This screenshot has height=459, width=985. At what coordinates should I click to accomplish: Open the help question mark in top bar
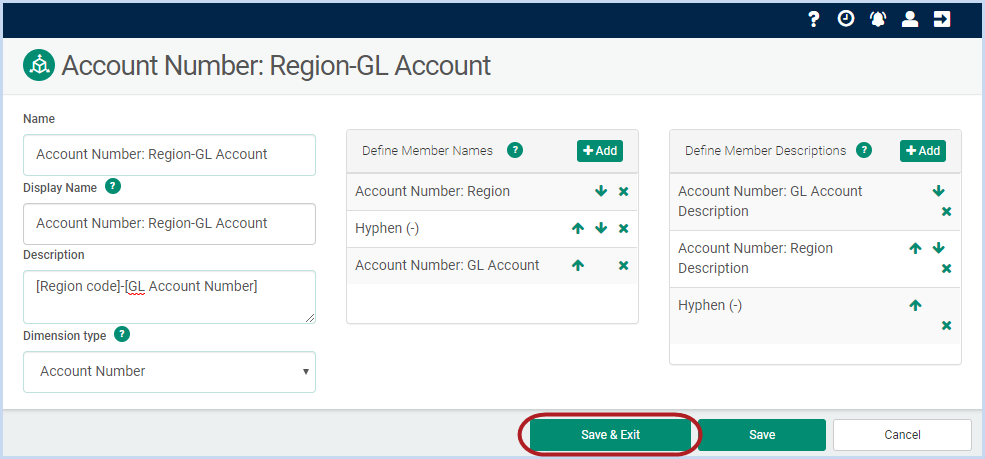[814, 19]
